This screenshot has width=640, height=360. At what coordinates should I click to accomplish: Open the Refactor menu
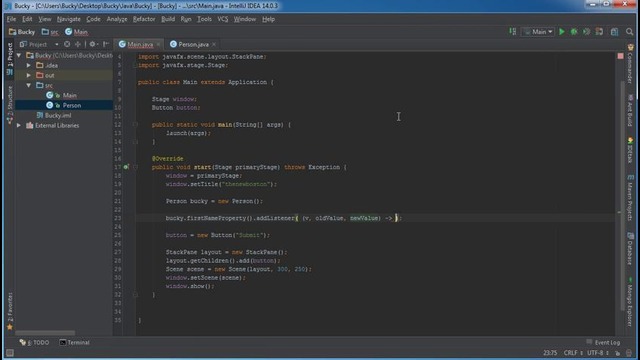pyautogui.click(x=144, y=19)
